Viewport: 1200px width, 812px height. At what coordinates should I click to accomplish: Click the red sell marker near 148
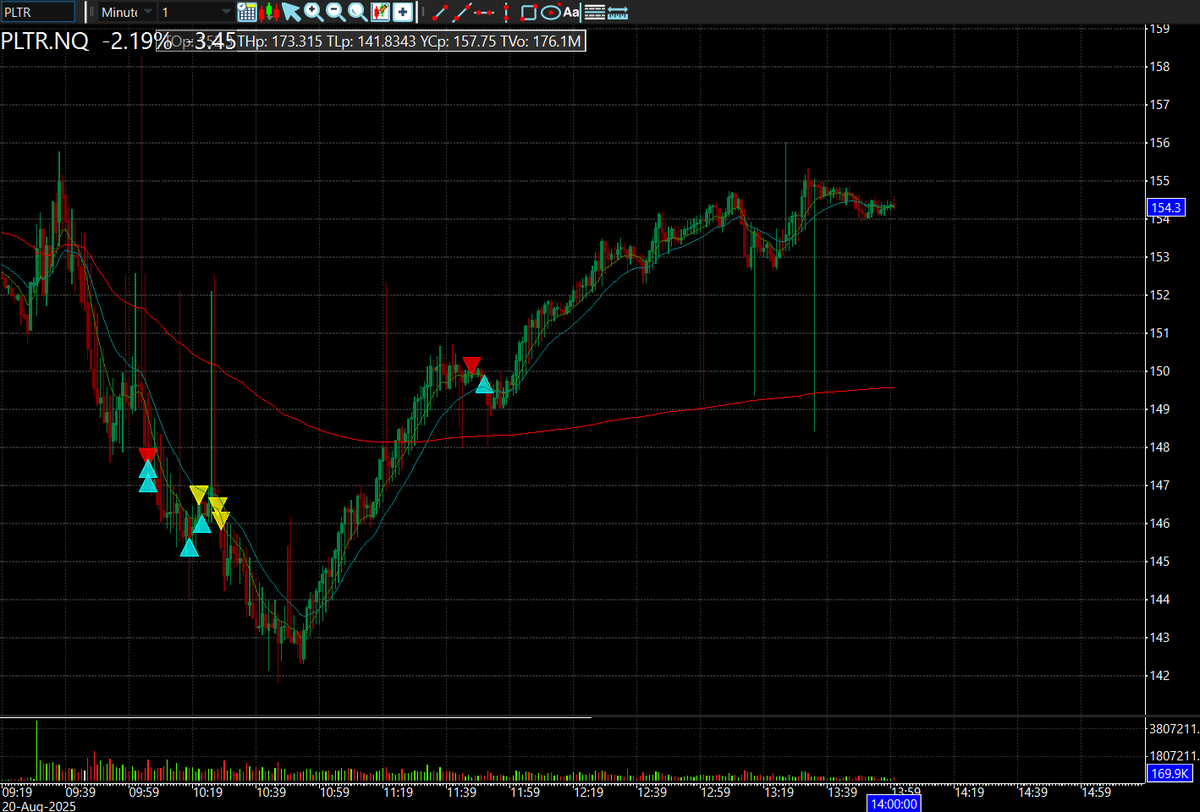pyautogui.click(x=148, y=455)
